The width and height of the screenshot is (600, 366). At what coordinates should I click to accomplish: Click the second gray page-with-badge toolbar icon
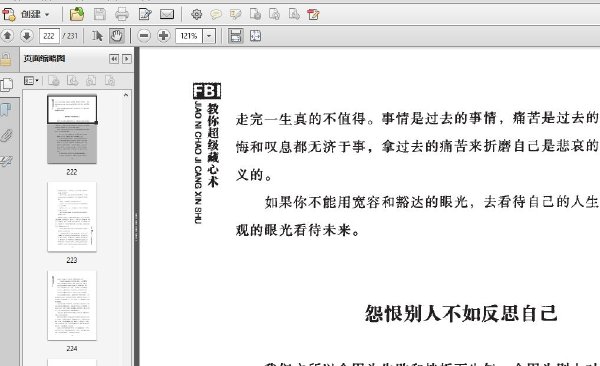pyautogui.click(x=274, y=15)
